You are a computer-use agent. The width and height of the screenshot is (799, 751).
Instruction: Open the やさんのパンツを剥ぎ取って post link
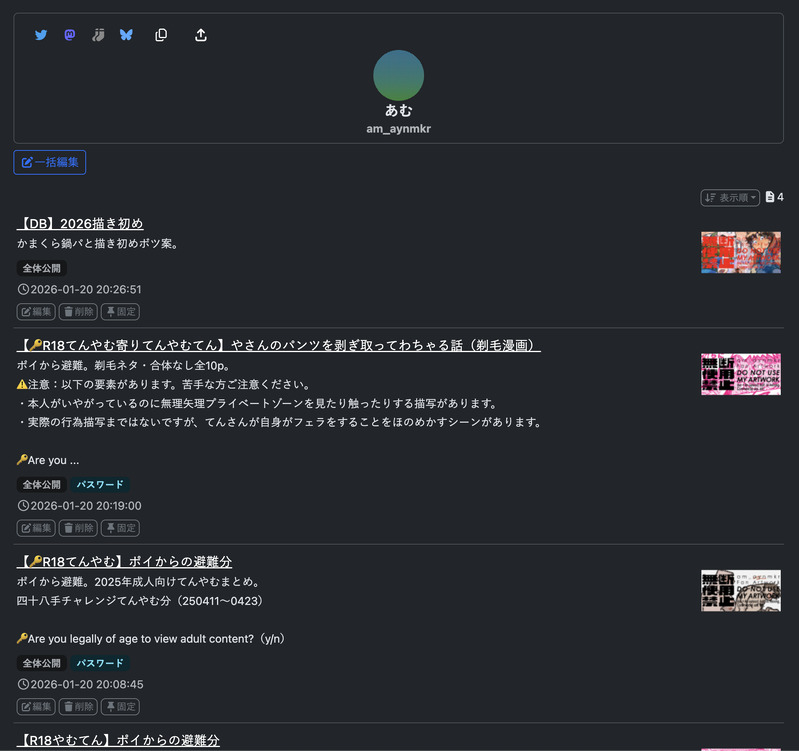tap(279, 345)
